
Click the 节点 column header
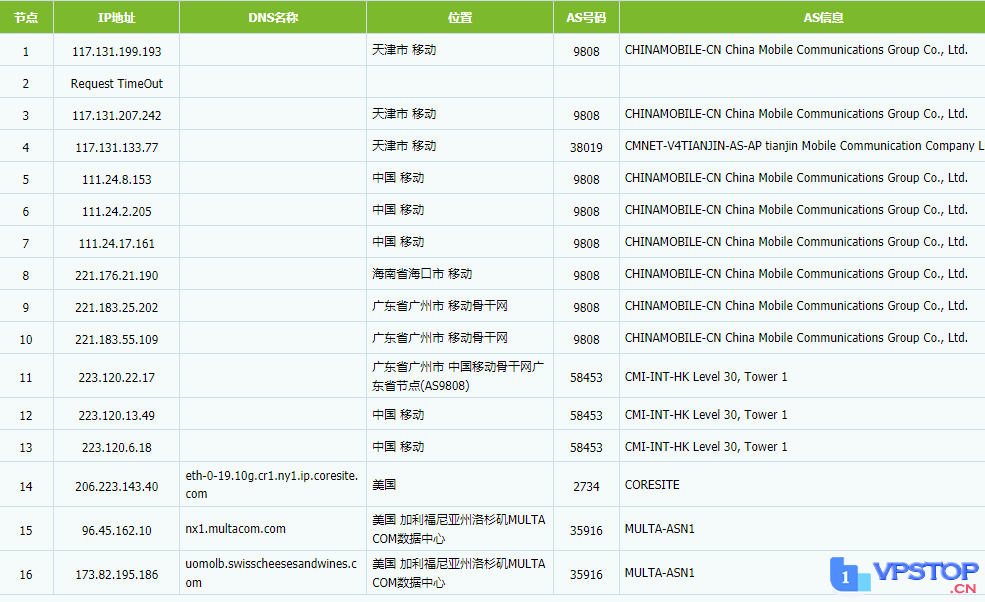click(26, 18)
